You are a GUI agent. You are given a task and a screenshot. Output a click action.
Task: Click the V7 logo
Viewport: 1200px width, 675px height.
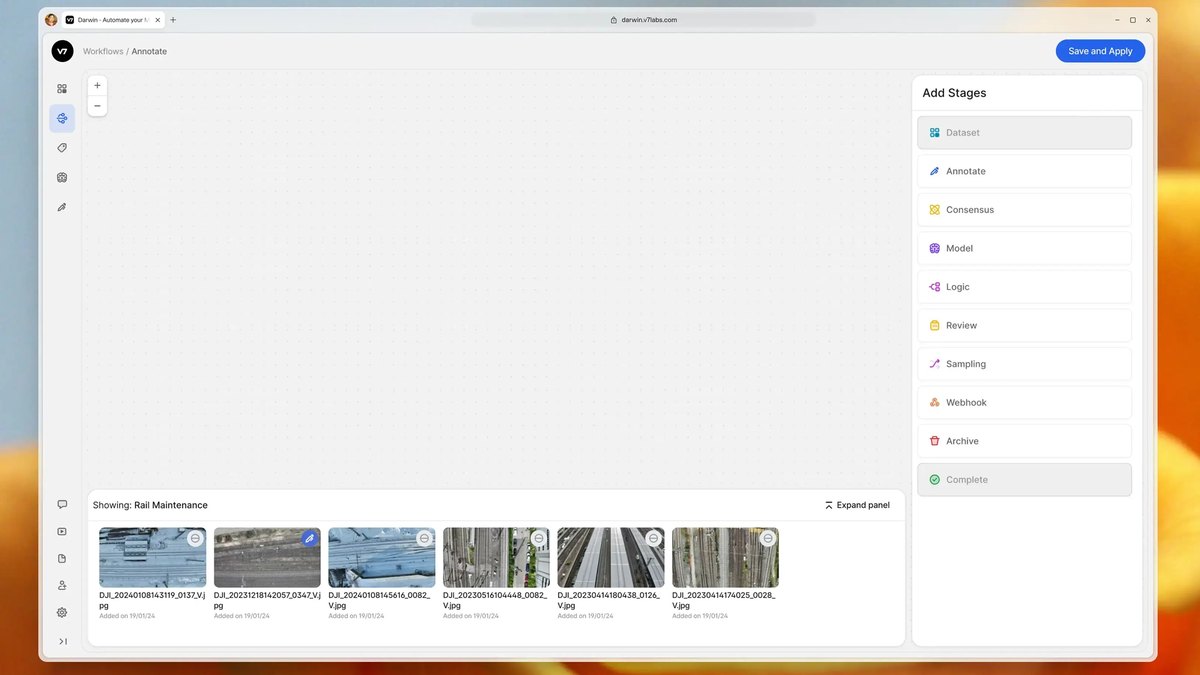tap(63, 51)
